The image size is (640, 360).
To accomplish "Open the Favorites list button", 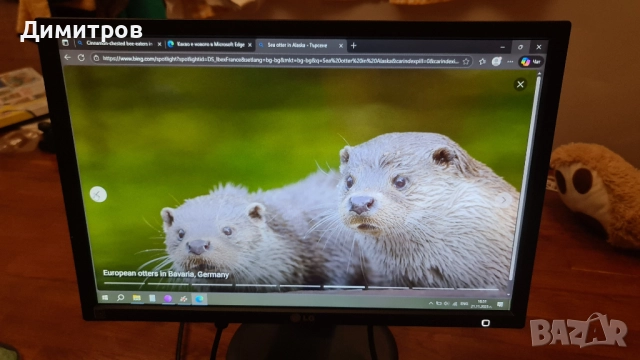I will tap(482, 61).
